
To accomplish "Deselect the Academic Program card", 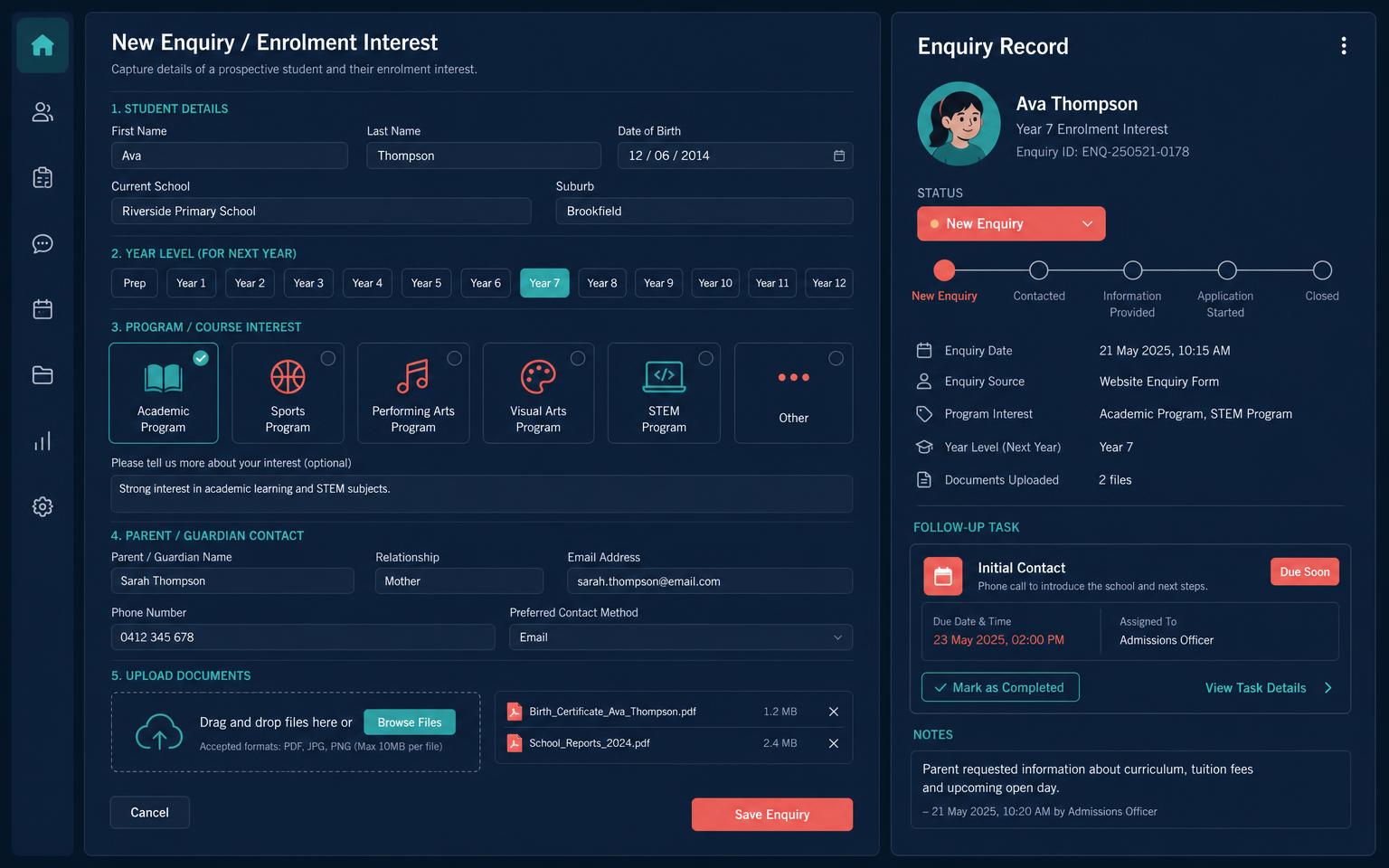I will pyautogui.click(x=164, y=393).
